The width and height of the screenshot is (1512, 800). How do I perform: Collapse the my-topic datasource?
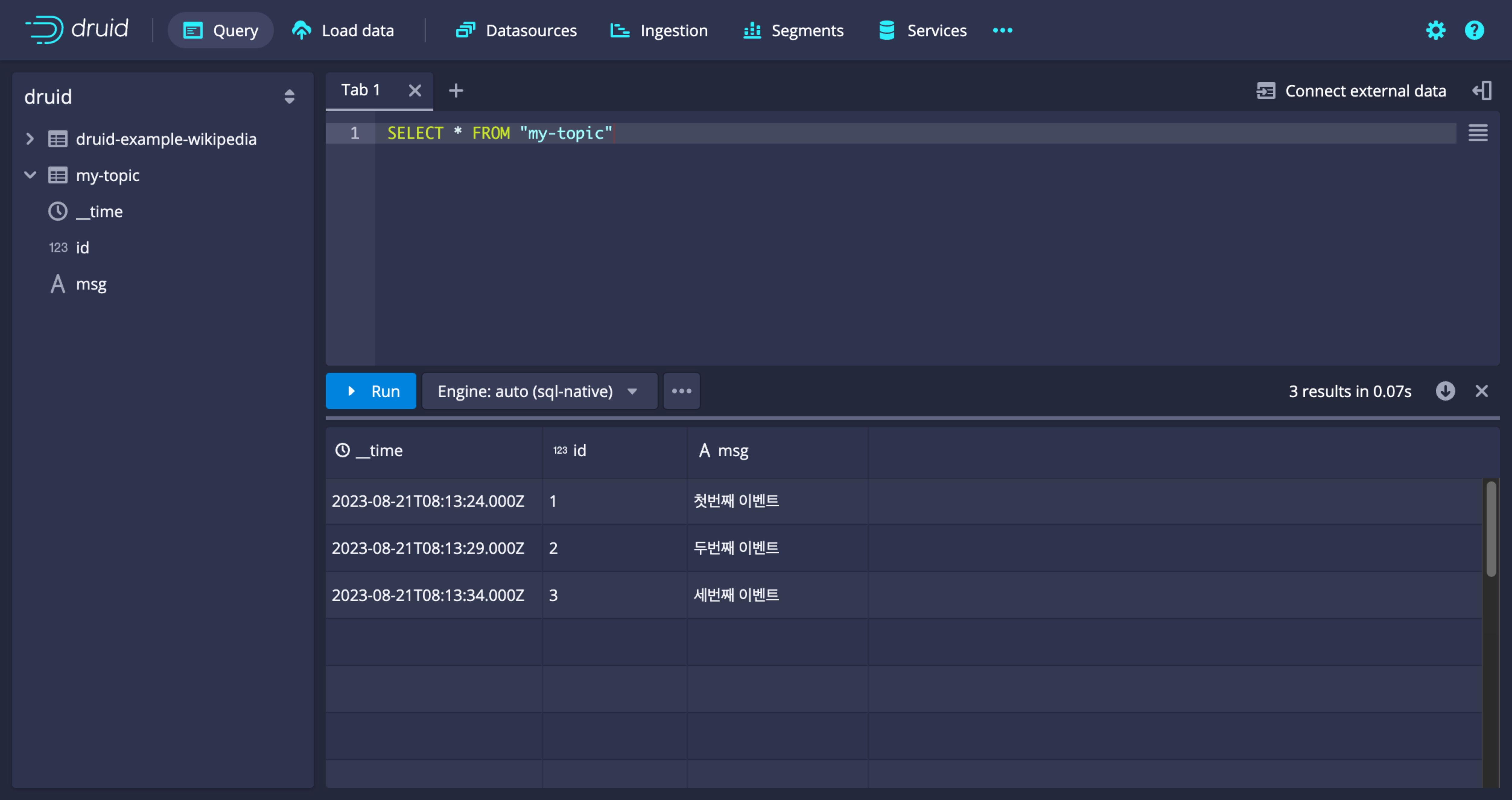click(x=30, y=175)
